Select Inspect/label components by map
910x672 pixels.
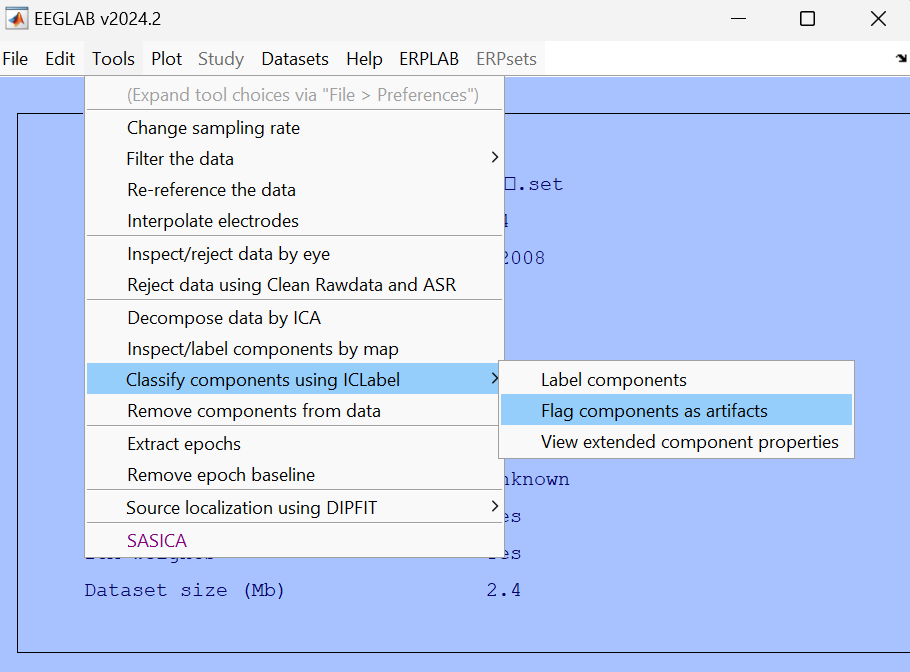click(294, 349)
